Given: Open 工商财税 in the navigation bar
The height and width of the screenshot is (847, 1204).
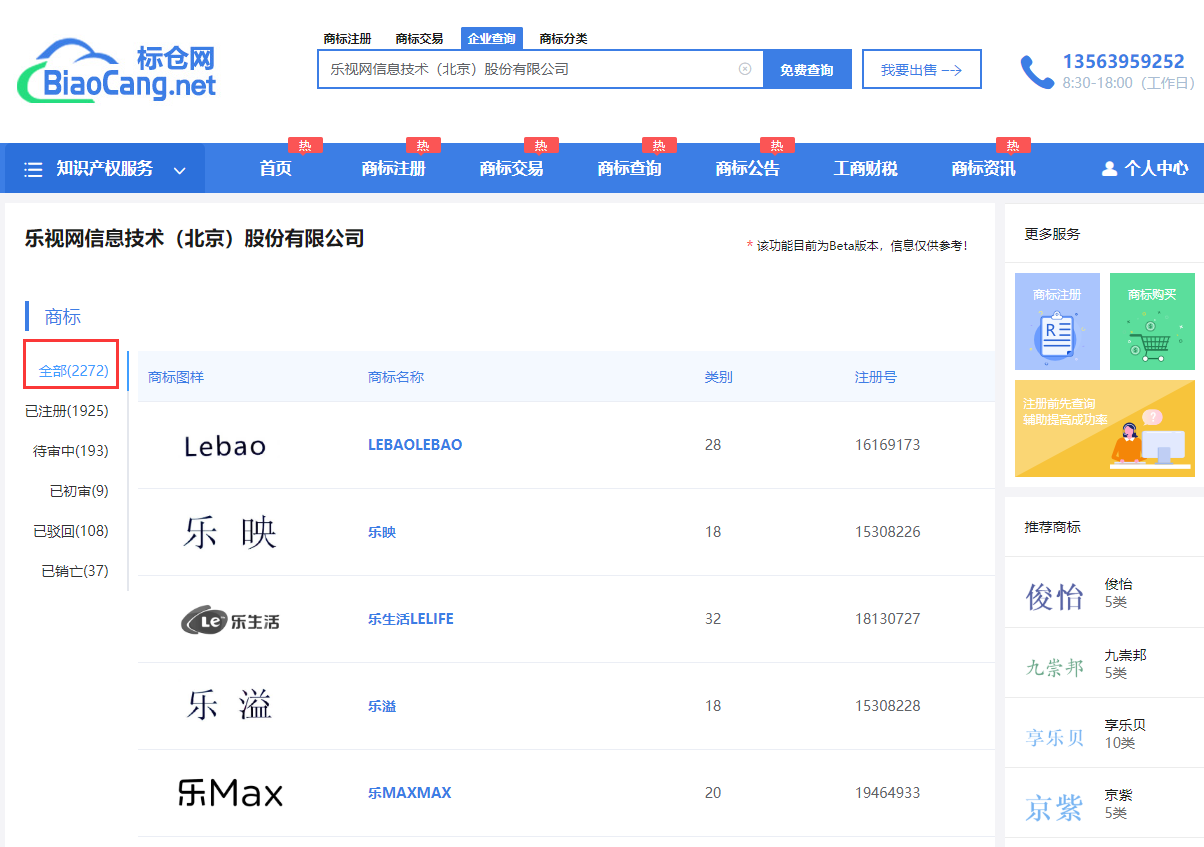Looking at the screenshot, I should [x=865, y=169].
